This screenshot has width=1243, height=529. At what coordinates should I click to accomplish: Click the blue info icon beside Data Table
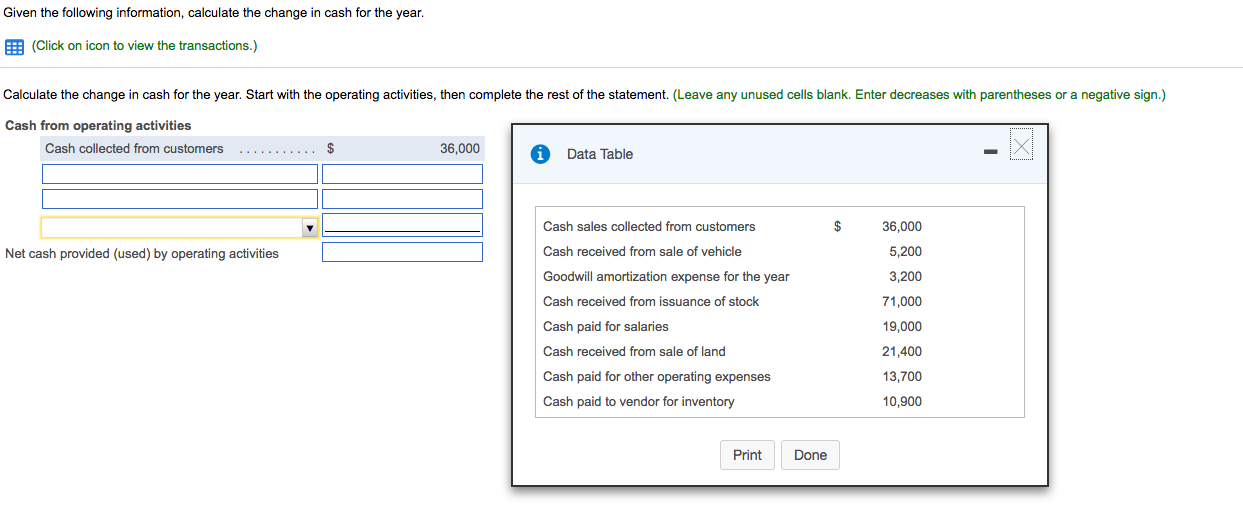click(540, 154)
